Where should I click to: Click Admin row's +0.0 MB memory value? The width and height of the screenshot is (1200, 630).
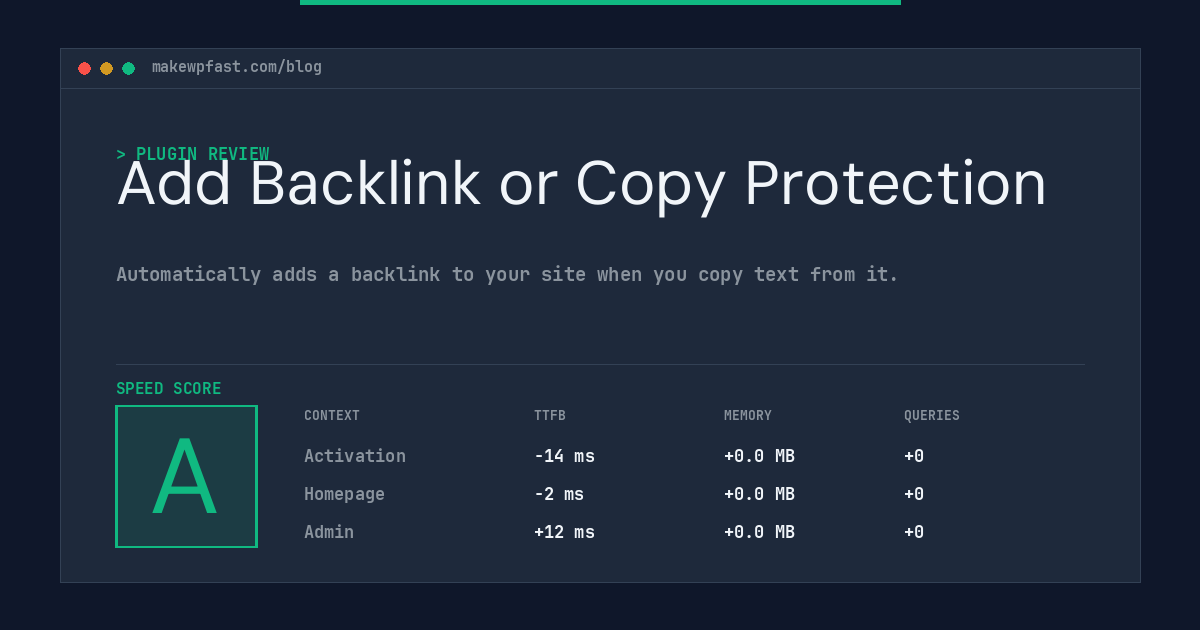tap(759, 532)
